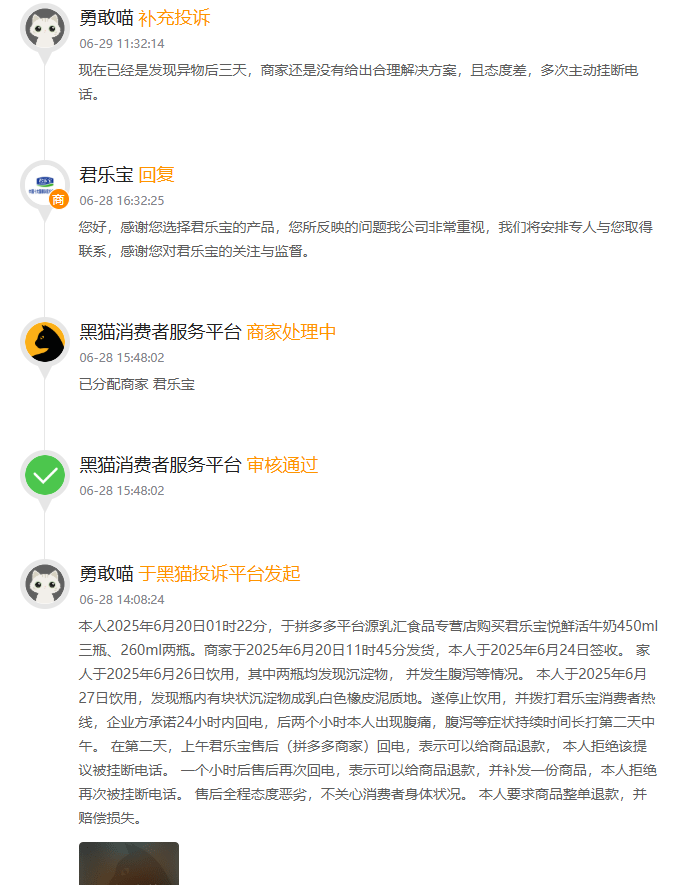Click the orange 回复 status label

(156, 175)
